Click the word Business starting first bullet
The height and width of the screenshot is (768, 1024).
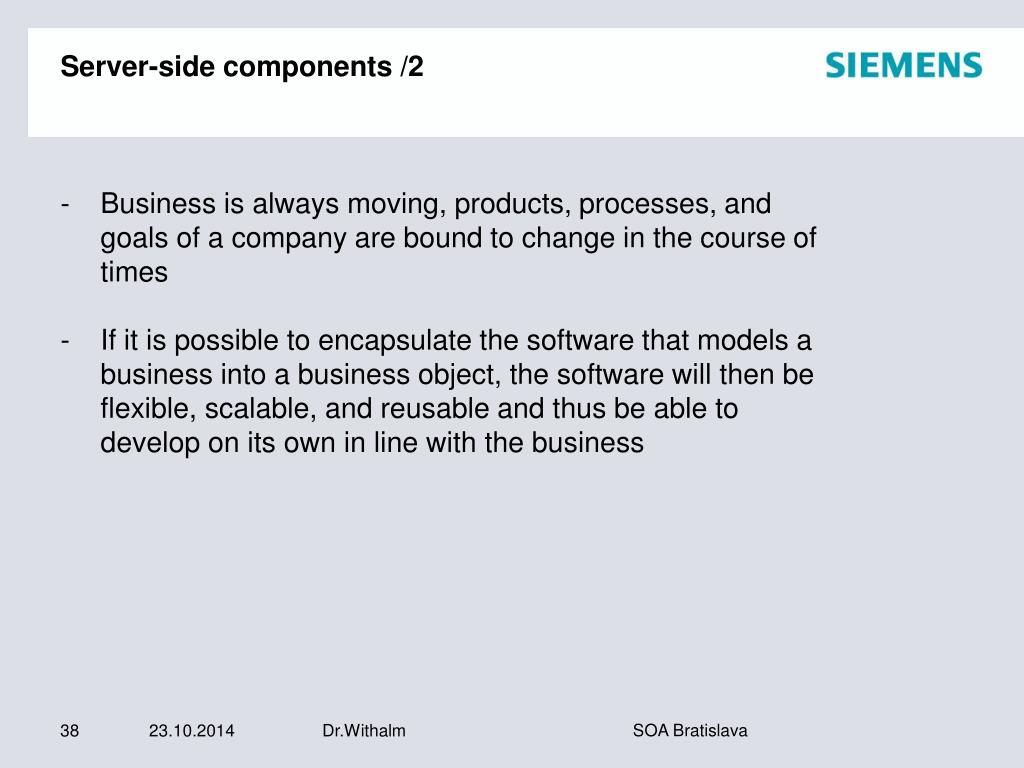point(157,204)
